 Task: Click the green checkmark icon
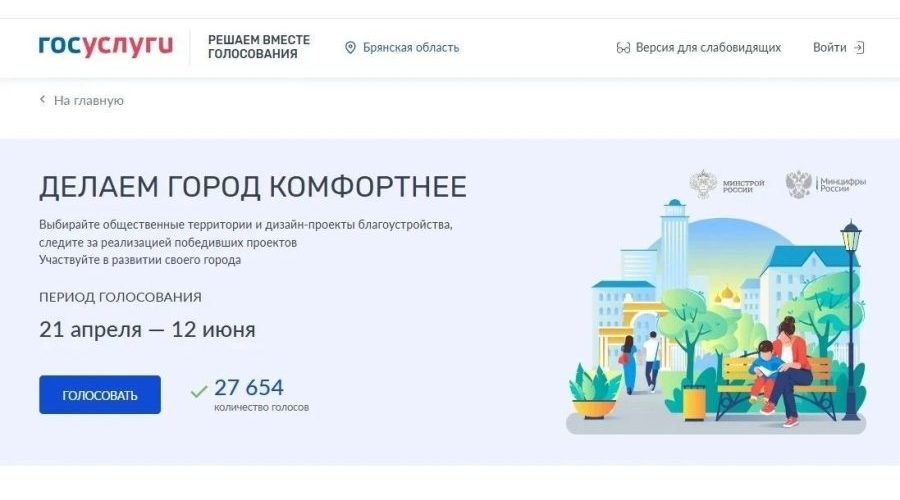coord(199,391)
